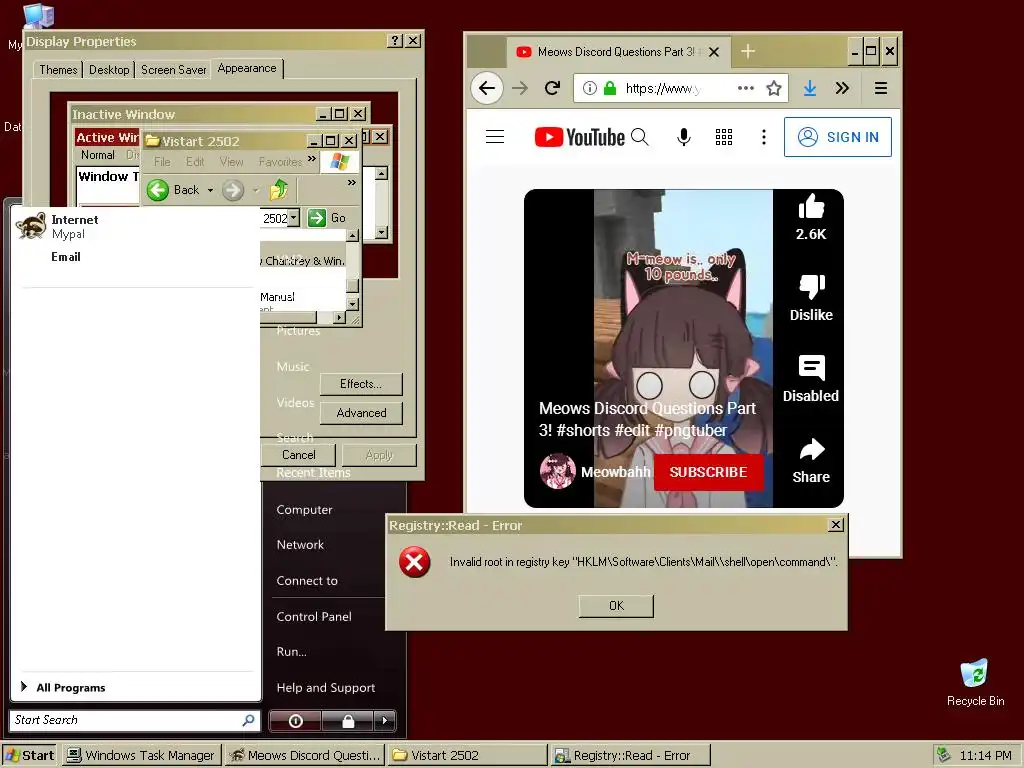Open site information icon in address bar
The width and height of the screenshot is (1024, 768).
point(590,88)
